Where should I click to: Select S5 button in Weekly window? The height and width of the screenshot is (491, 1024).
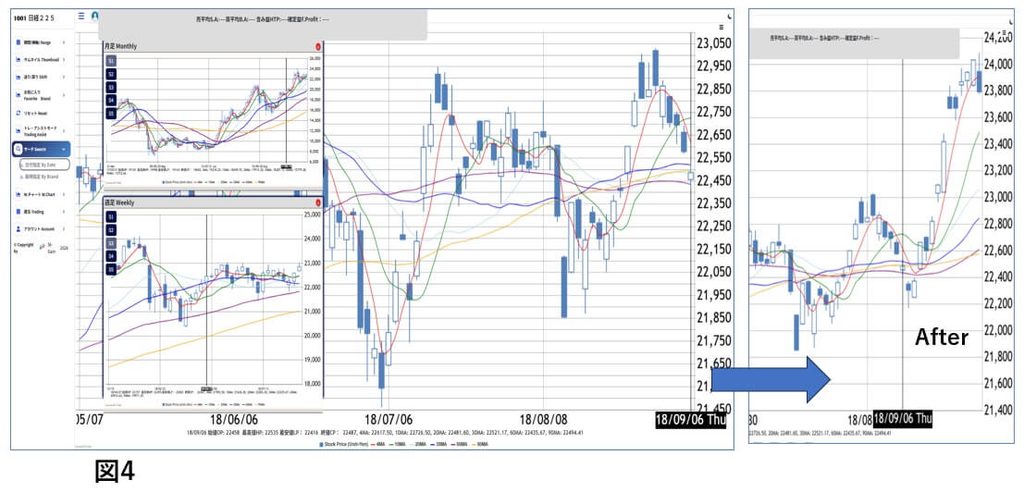click(111, 269)
